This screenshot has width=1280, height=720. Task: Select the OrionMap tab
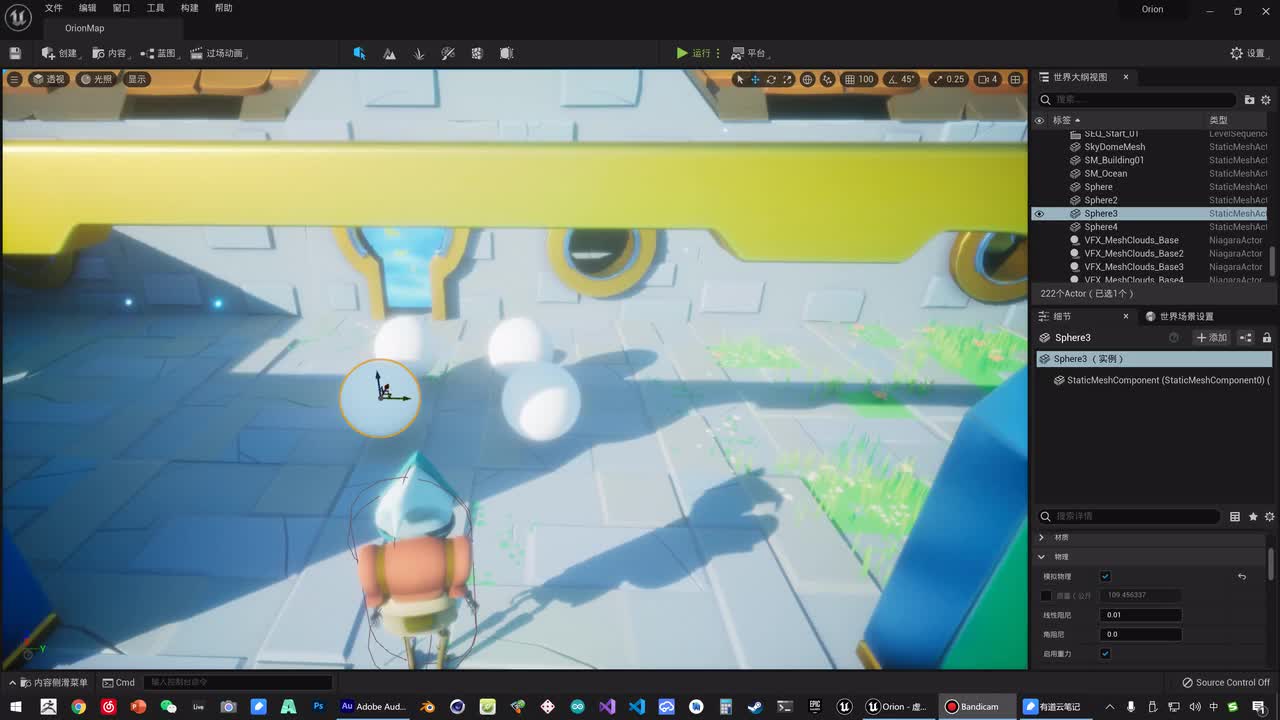click(85, 28)
